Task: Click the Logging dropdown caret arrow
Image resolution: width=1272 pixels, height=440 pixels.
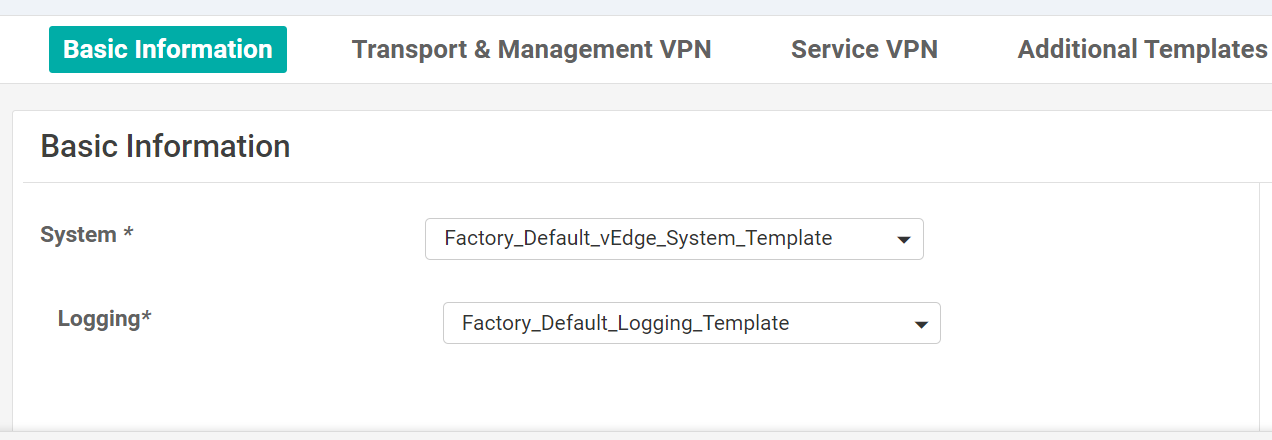Action: (x=920, y=324)
